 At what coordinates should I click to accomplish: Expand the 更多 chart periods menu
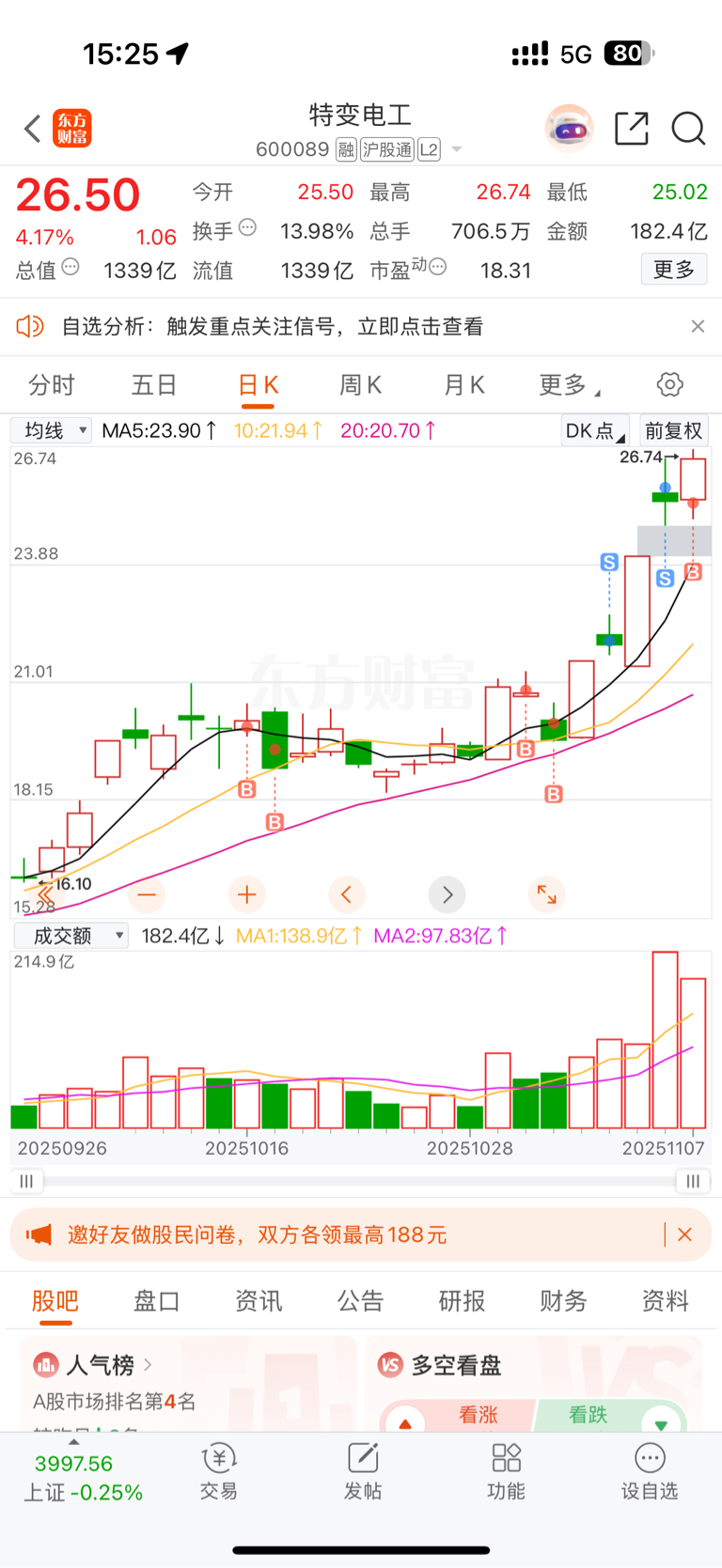tap(570, 385)
